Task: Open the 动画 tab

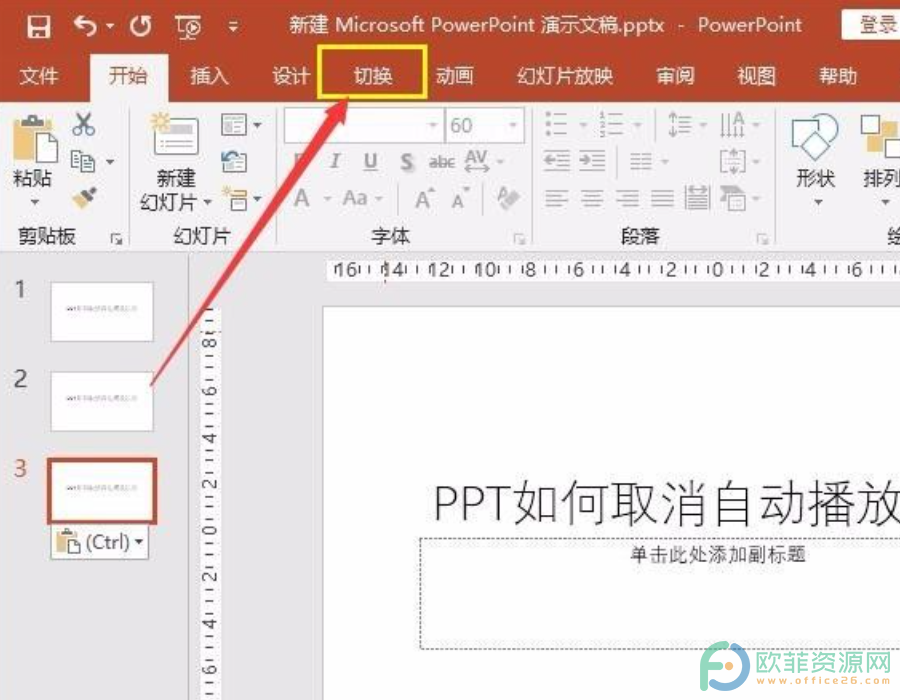Action: (455, 75)
